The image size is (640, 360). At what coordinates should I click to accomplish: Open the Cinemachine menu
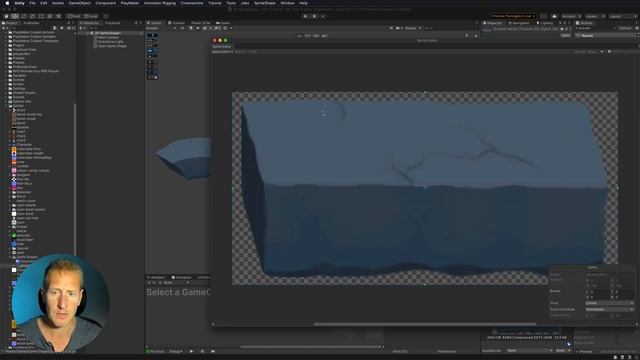192,3
